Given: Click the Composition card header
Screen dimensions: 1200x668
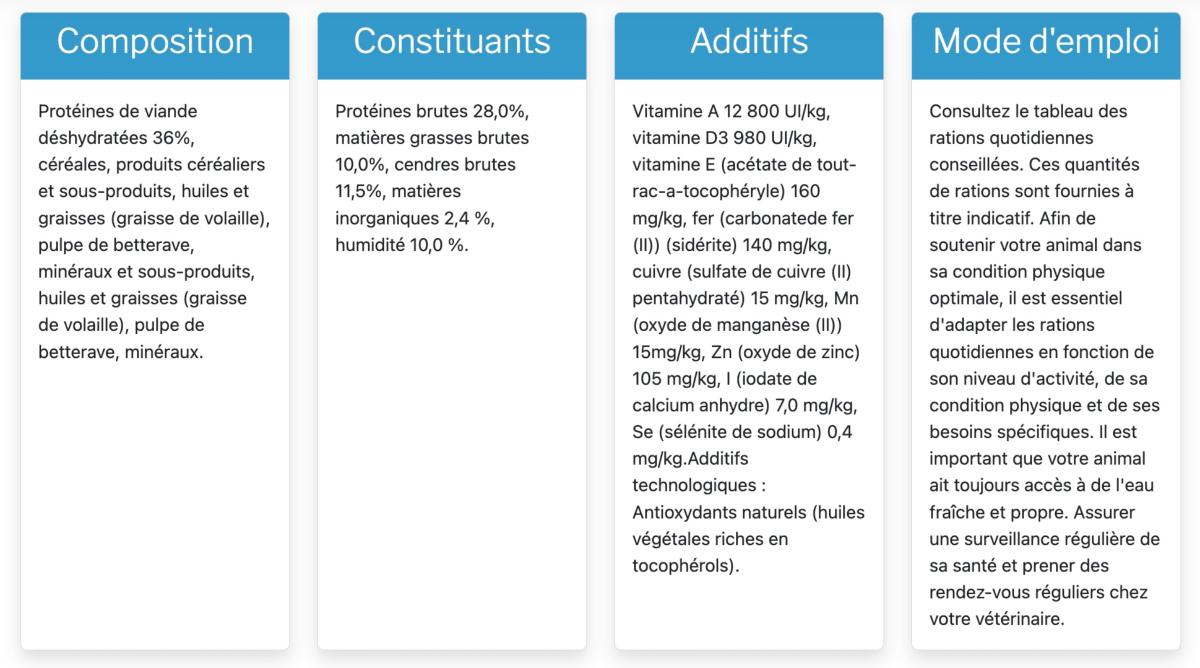Looking at the screenshot, I should pos(155,42).
